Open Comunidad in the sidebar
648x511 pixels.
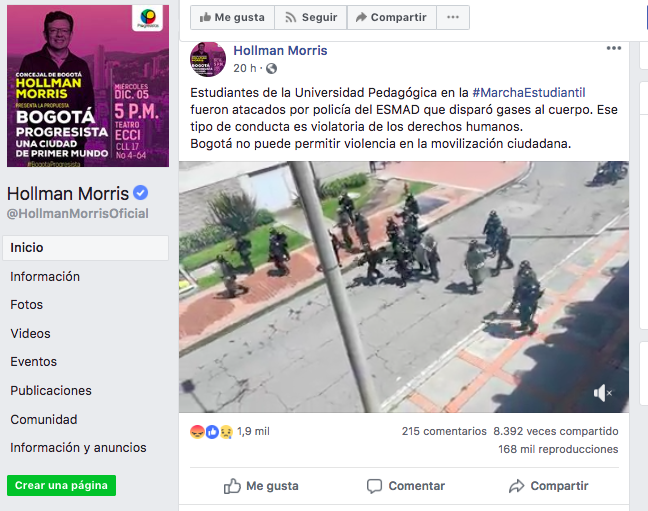[x=44, y=420]
